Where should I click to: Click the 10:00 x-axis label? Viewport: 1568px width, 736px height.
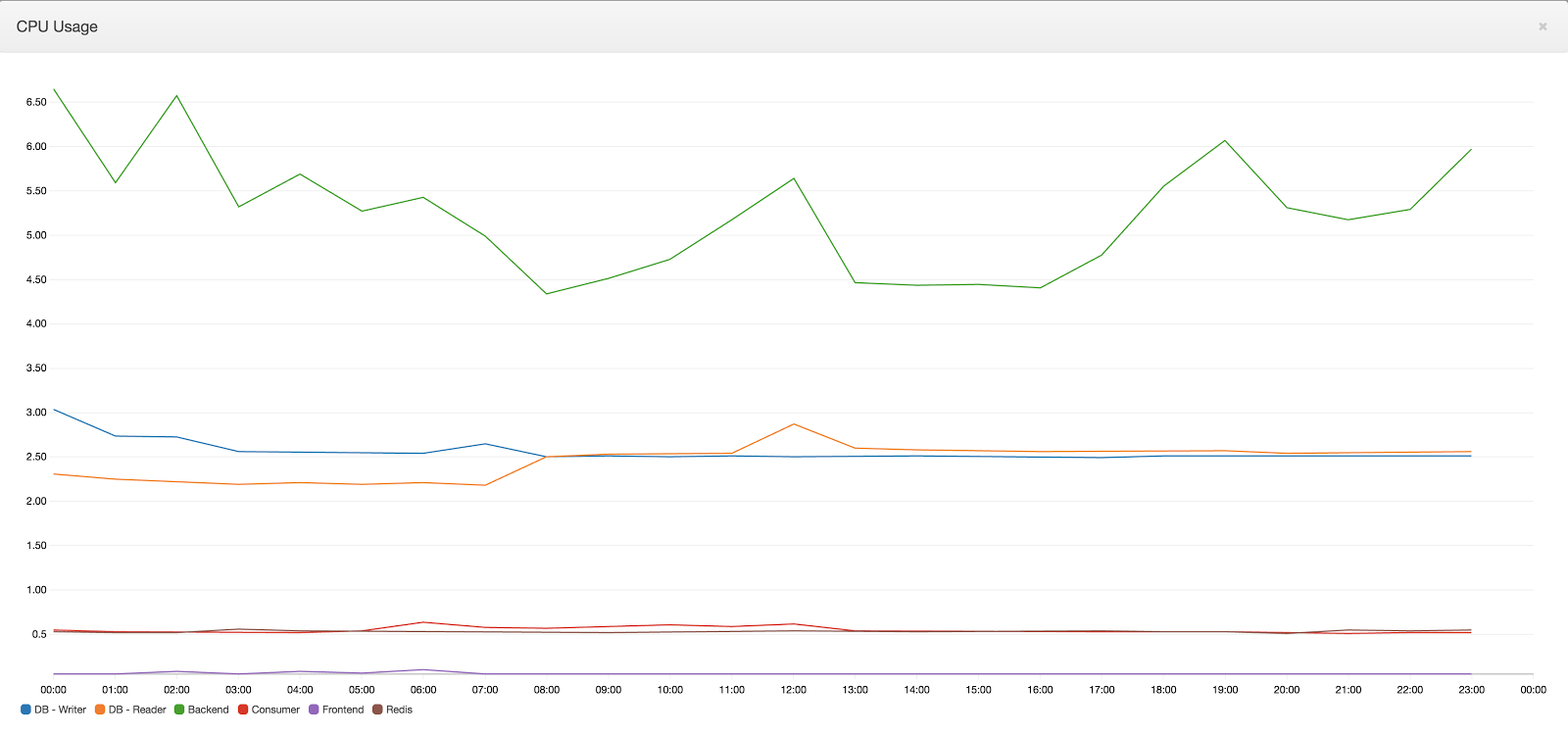670,690
